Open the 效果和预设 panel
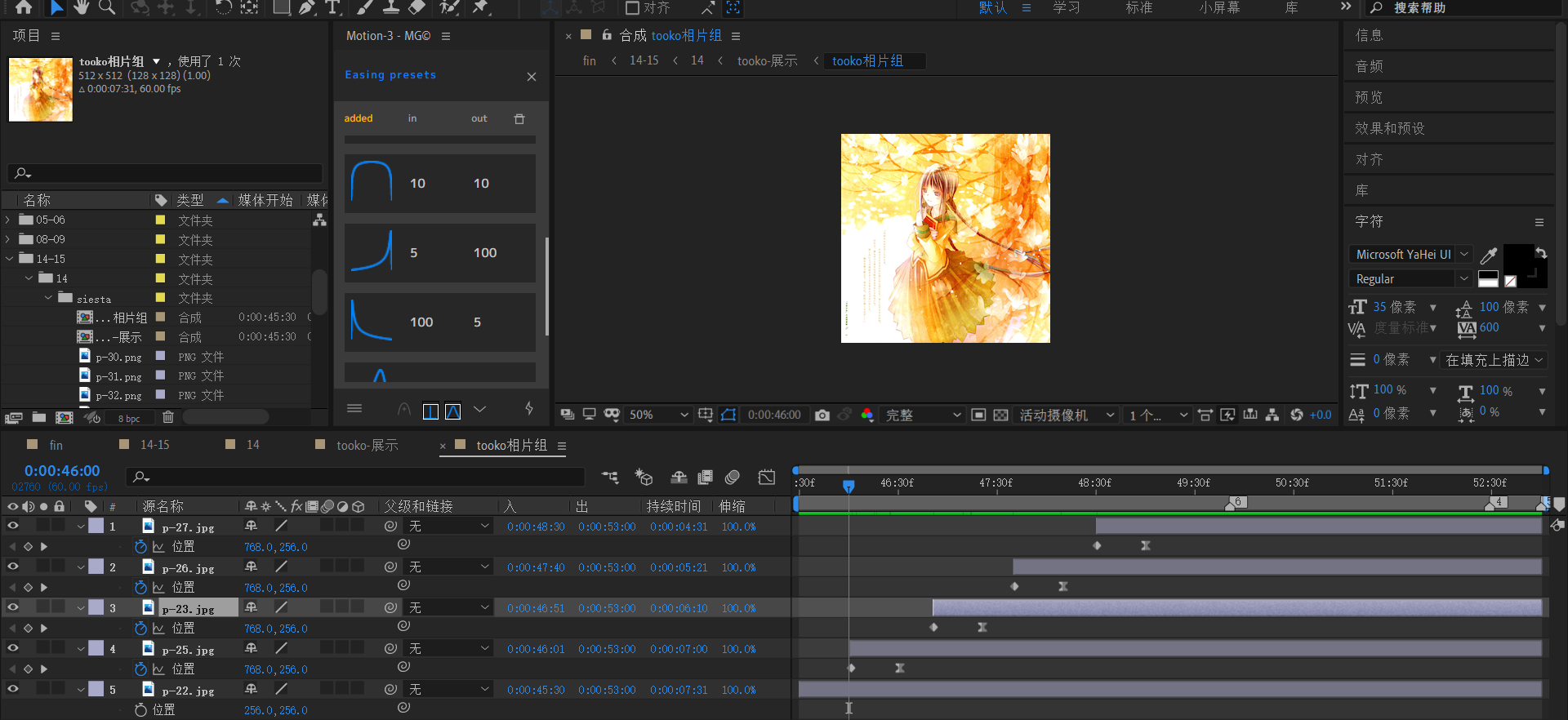The width and height of the screenshot is (1568, 720). (x=1389, y=128)
